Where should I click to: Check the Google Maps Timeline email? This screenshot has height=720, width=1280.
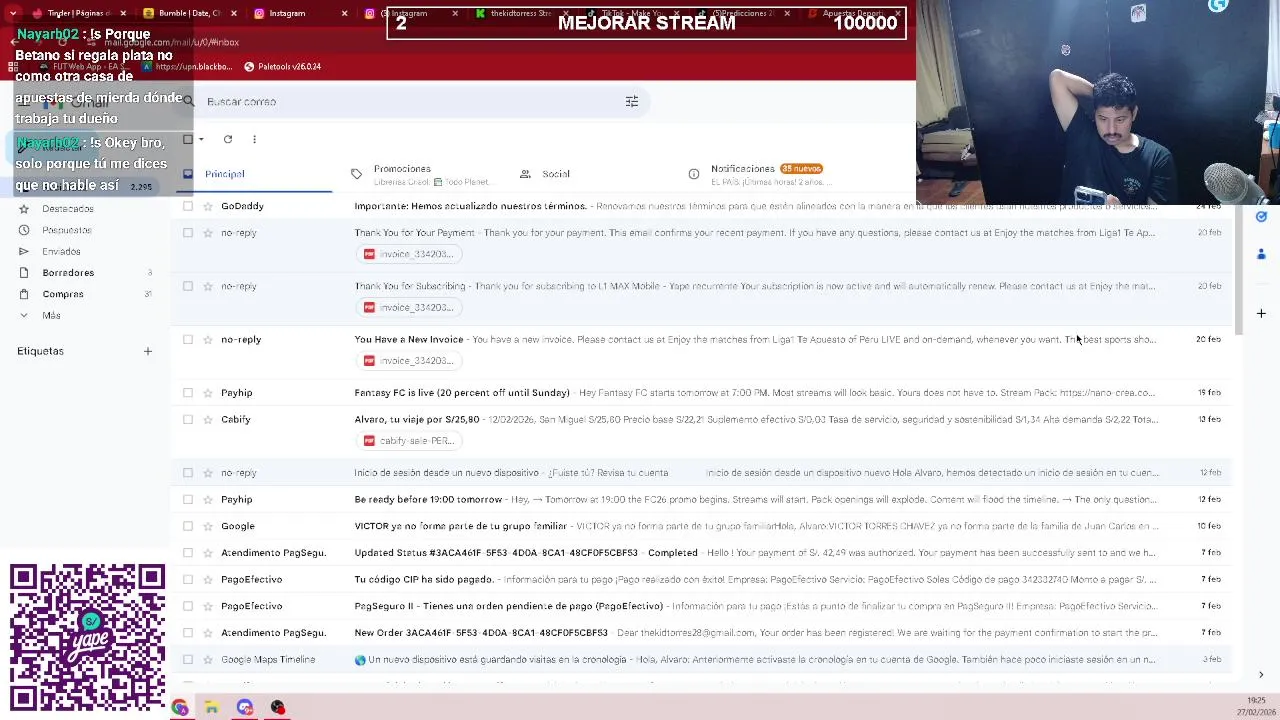(x=188, y=659)
